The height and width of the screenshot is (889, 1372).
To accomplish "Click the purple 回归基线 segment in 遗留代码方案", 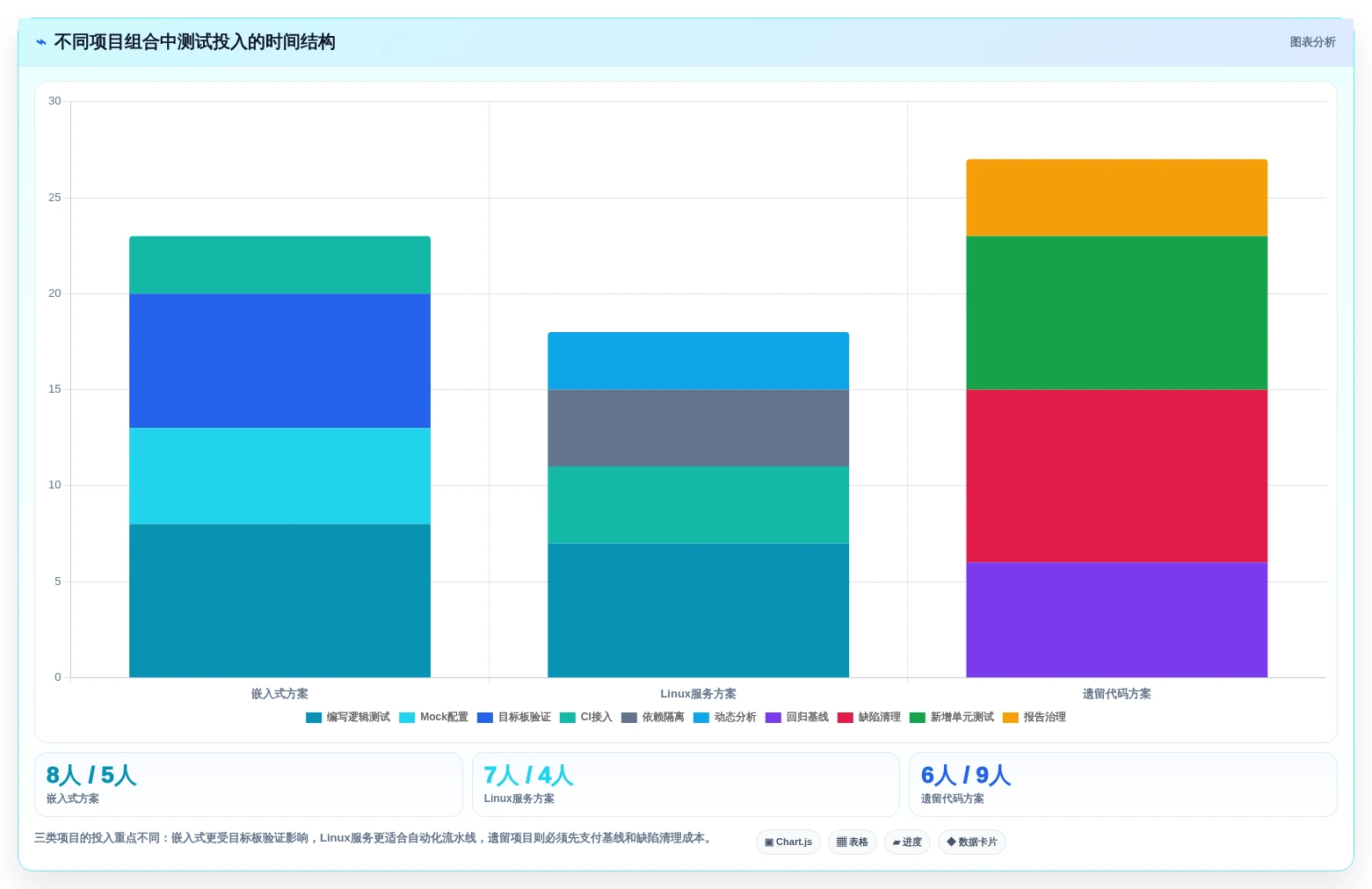I will 1117,620.
